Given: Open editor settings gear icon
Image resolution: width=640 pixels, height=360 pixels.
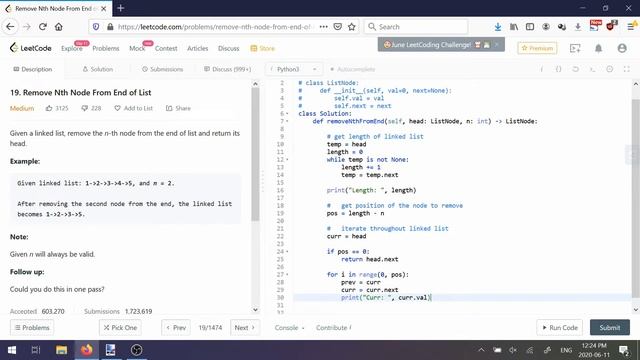Looking at the screenshot, I should tap(609, 69).
